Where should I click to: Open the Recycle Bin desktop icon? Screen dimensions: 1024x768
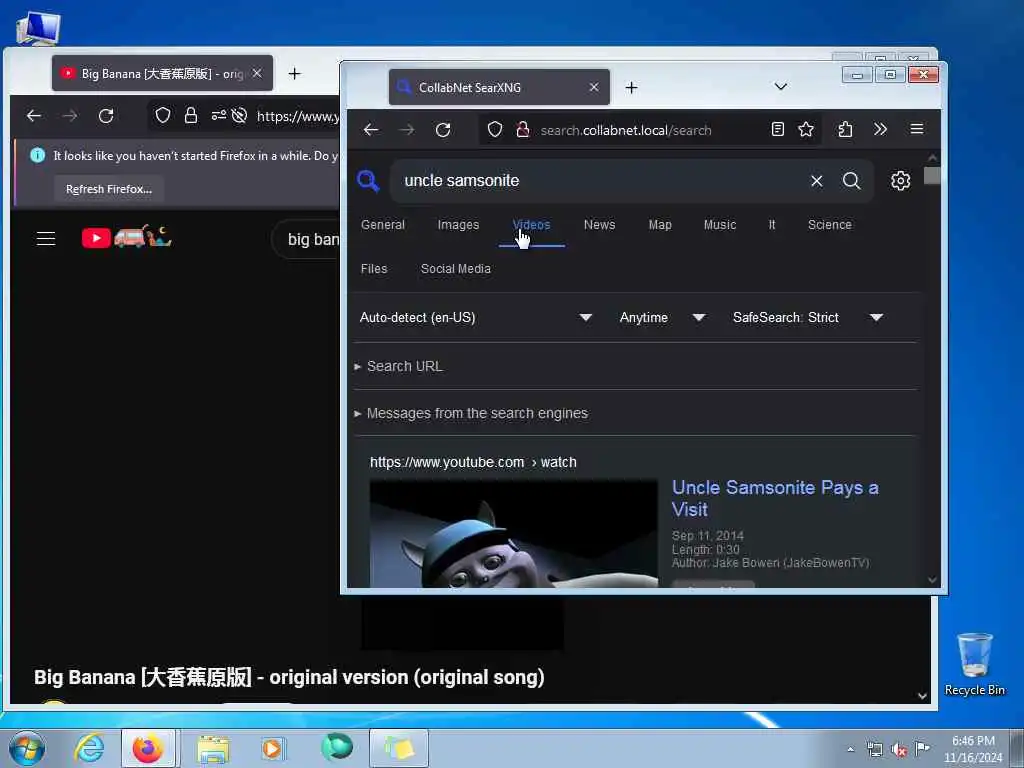(974, 664)
